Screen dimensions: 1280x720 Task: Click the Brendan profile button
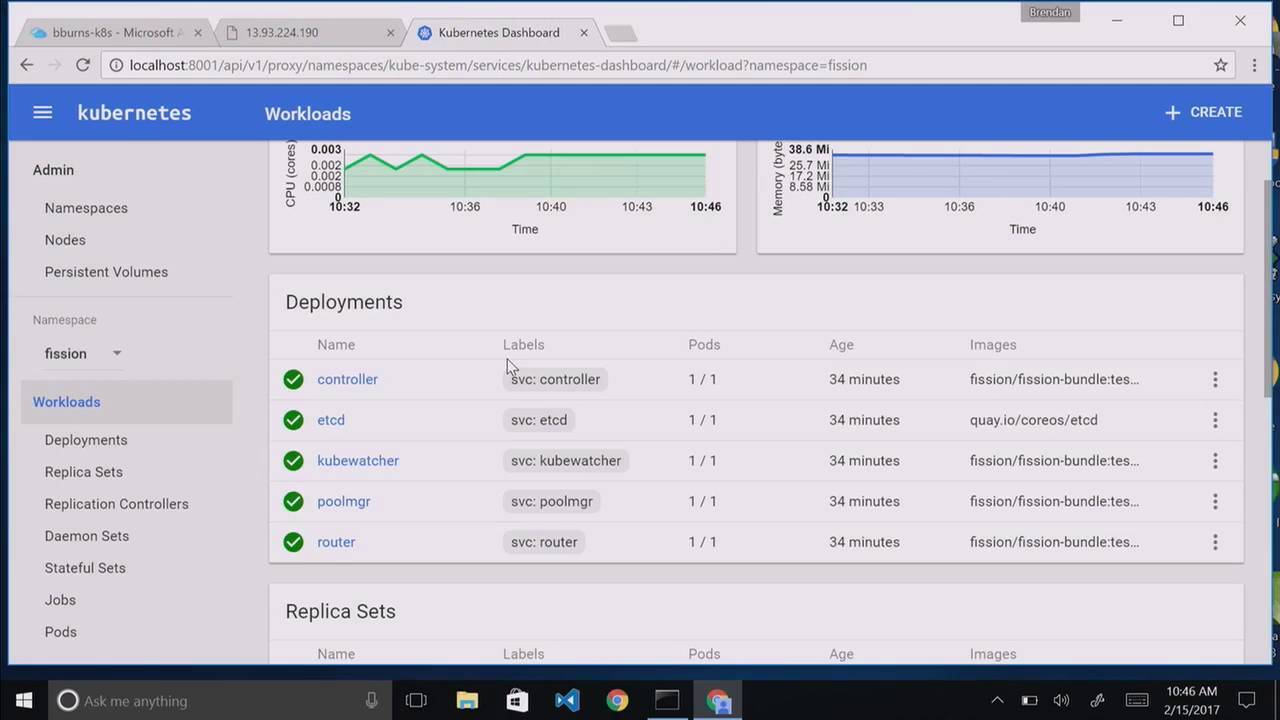click(1050, 12)
